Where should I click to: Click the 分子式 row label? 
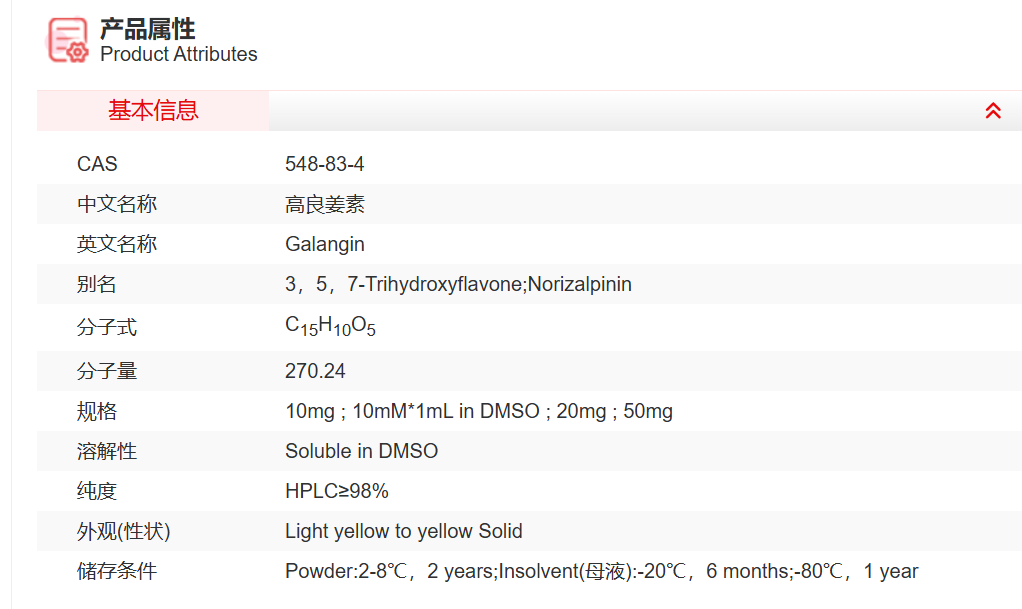pos(107,327)
